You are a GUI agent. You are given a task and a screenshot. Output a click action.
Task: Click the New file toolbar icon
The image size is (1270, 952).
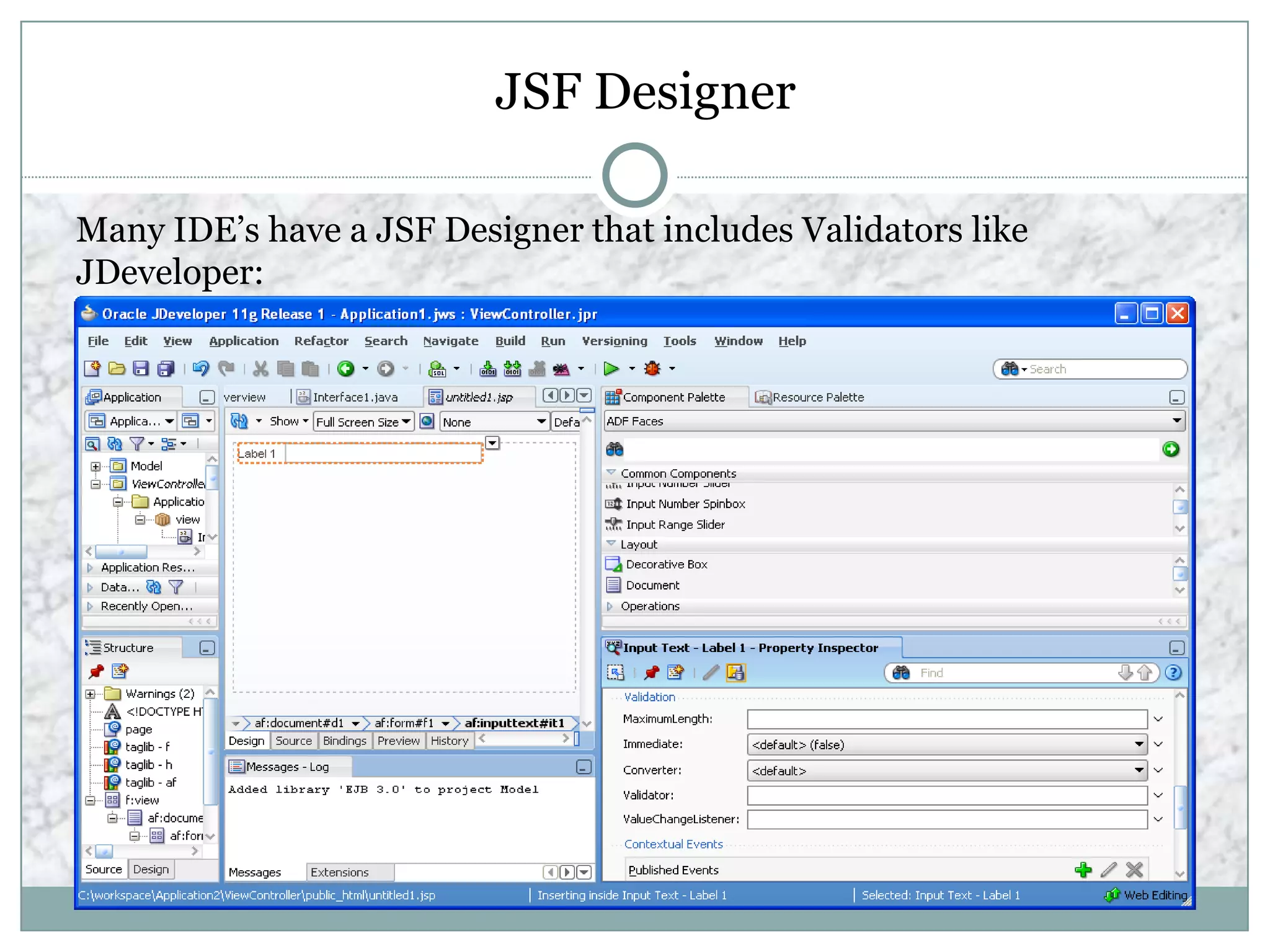(92, 369)
